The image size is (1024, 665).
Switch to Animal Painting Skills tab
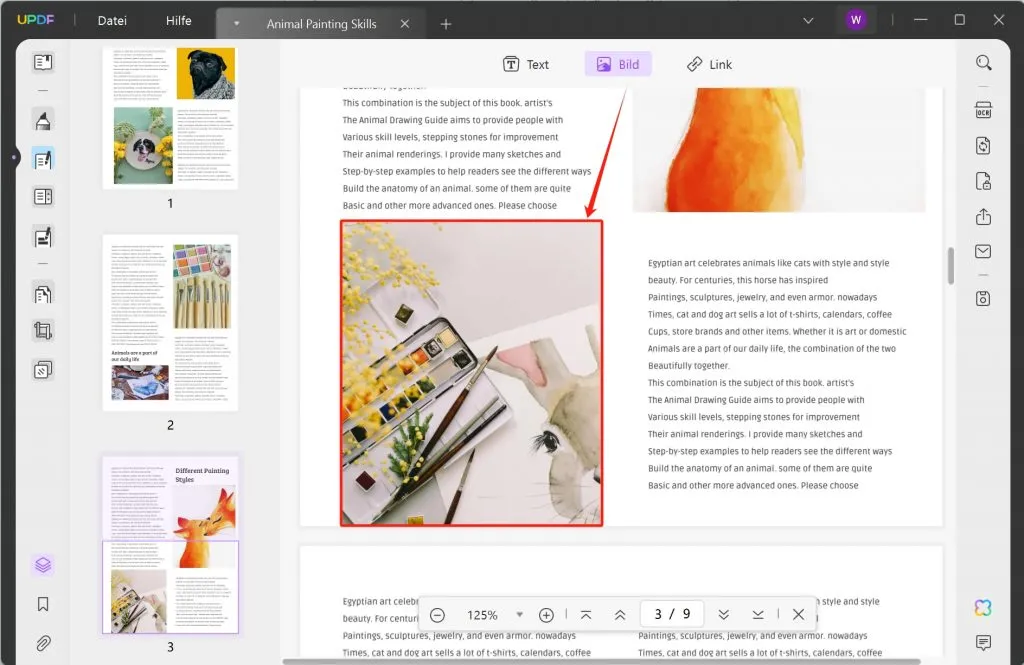pyautogui.click(x=321, y=24)
